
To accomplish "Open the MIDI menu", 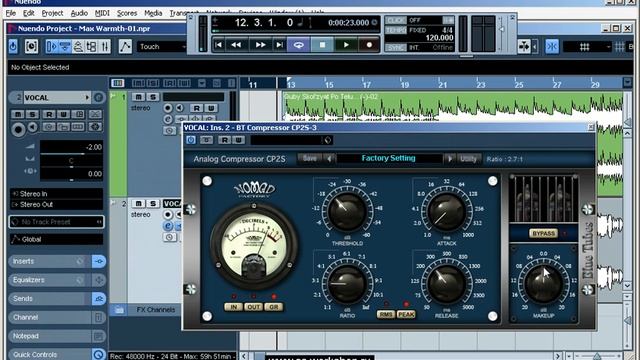I will [102, 13].
